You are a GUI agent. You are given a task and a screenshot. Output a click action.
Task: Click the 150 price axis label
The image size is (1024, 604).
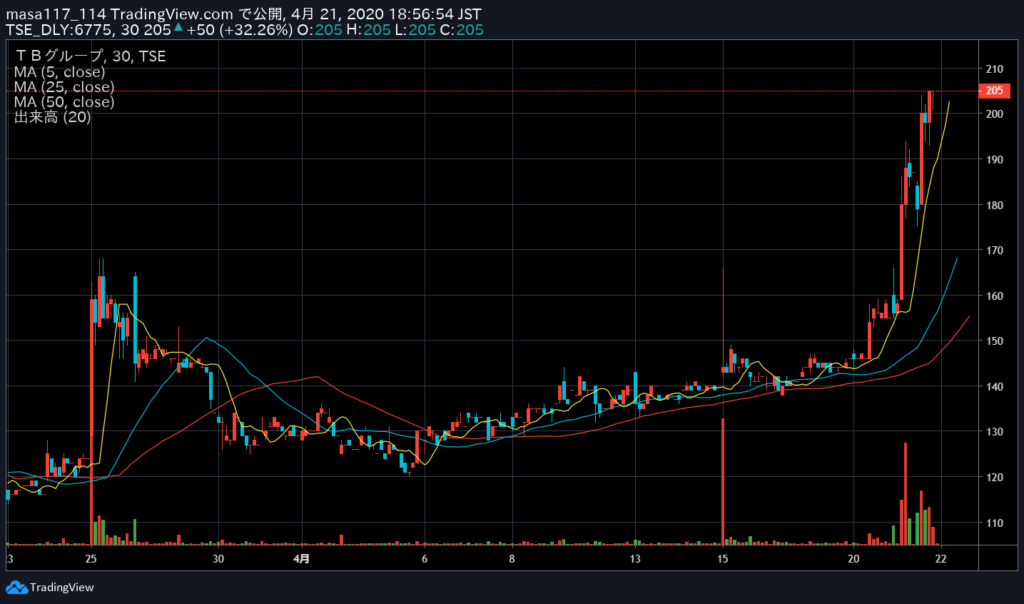[x=995, y=341]
